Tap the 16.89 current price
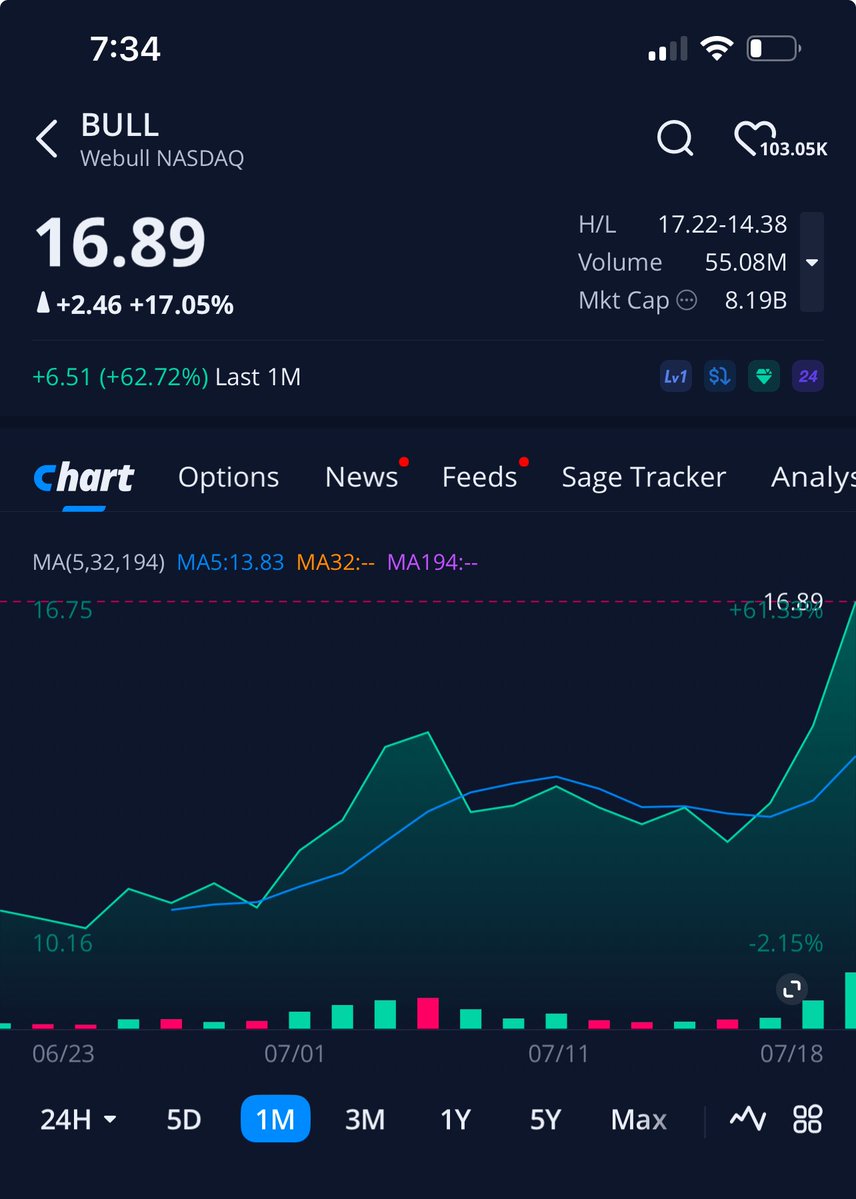 click(120, 242)
